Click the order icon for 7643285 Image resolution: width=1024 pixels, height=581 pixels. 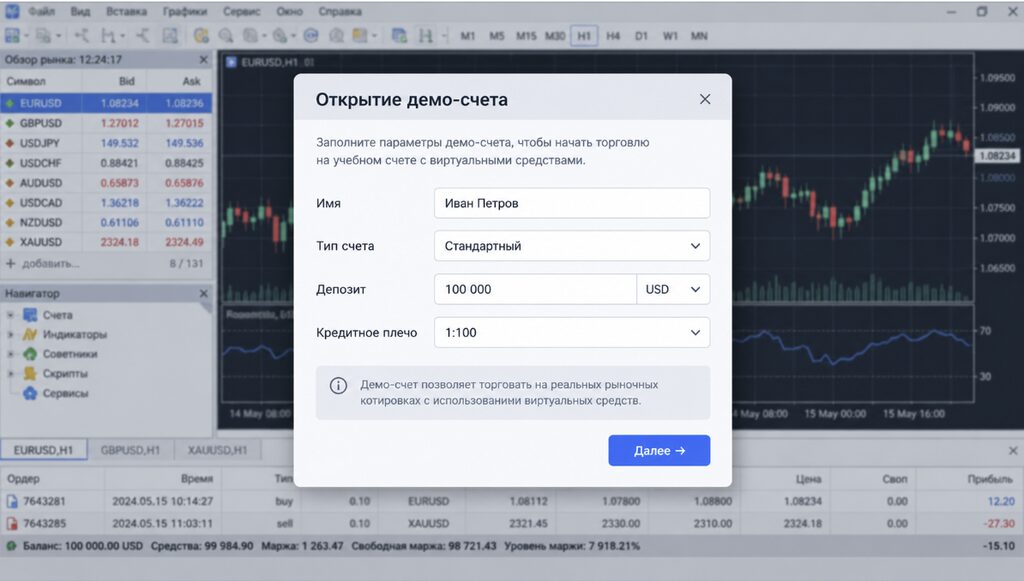coord(12,524)
